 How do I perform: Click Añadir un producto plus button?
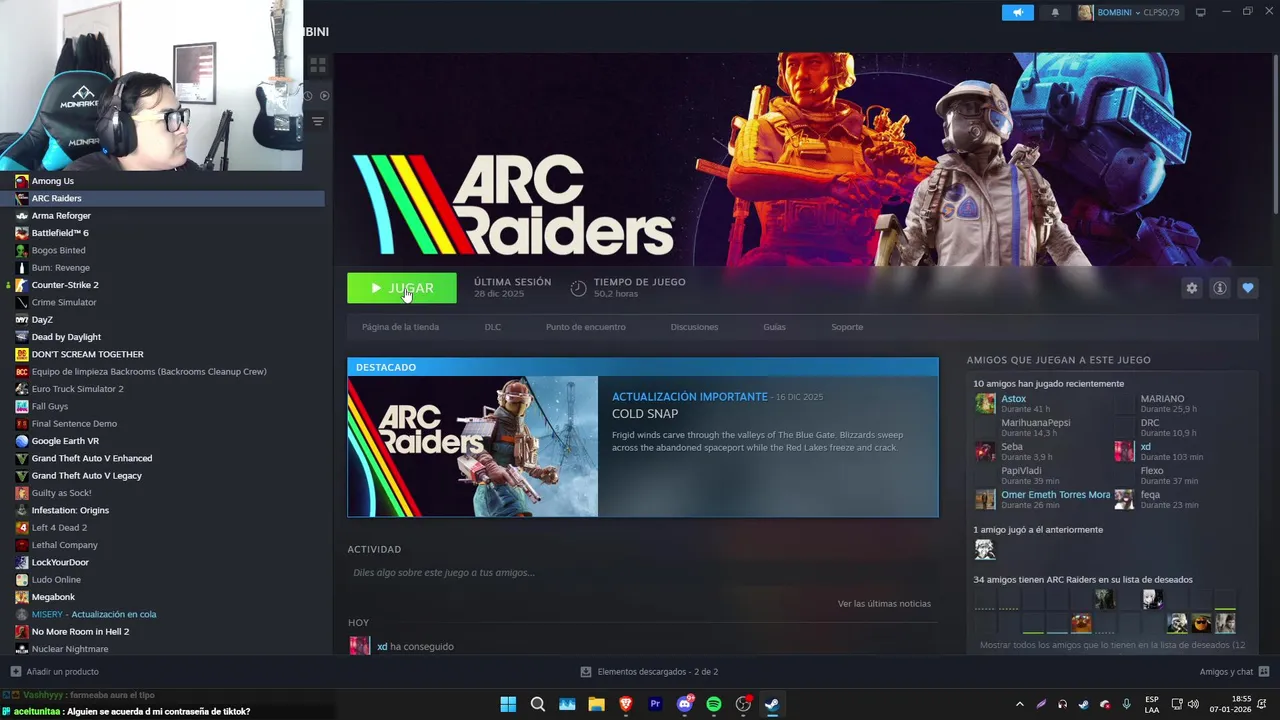coord(15,672)
